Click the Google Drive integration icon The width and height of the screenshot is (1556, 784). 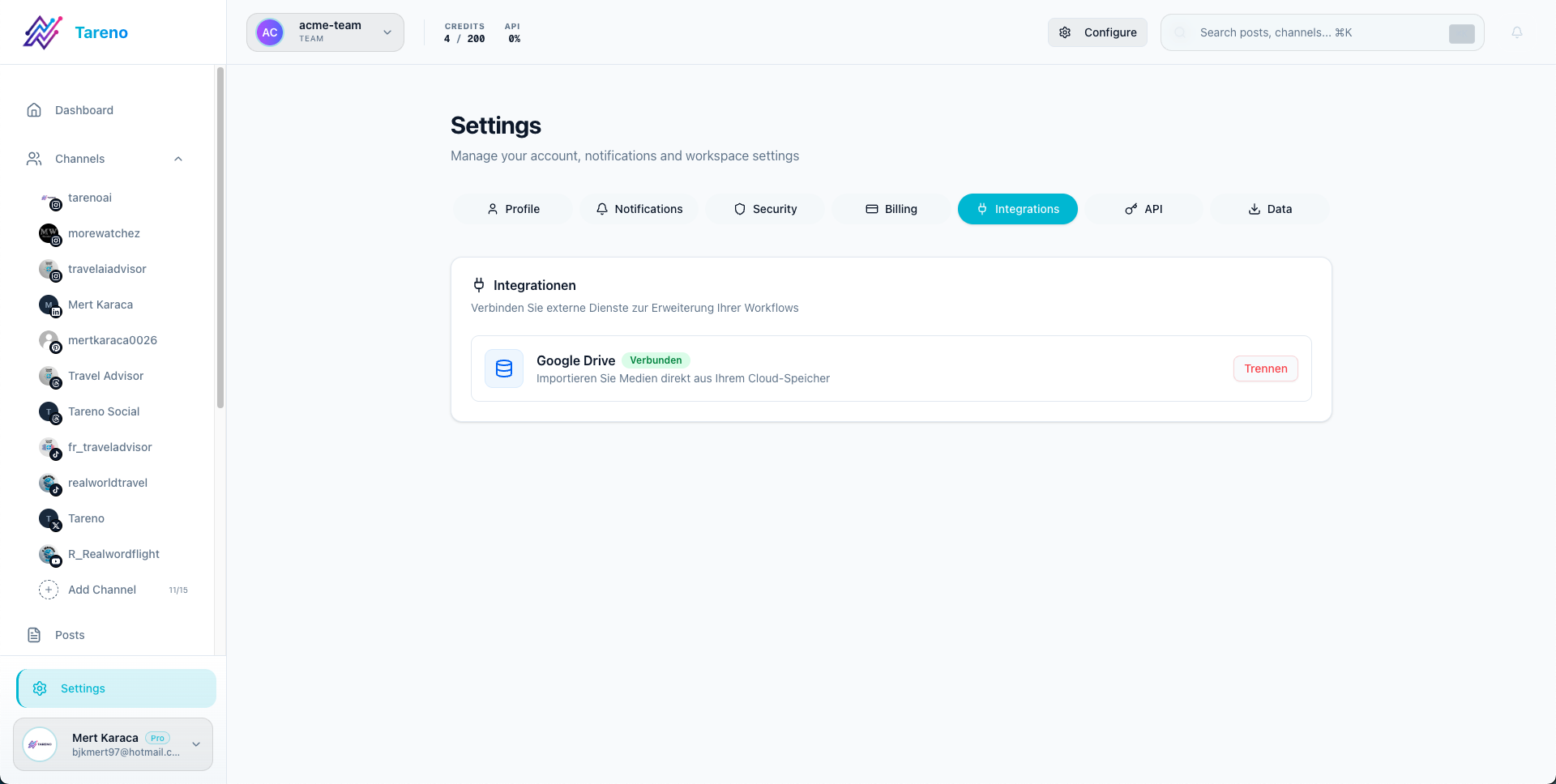(503, 369)
